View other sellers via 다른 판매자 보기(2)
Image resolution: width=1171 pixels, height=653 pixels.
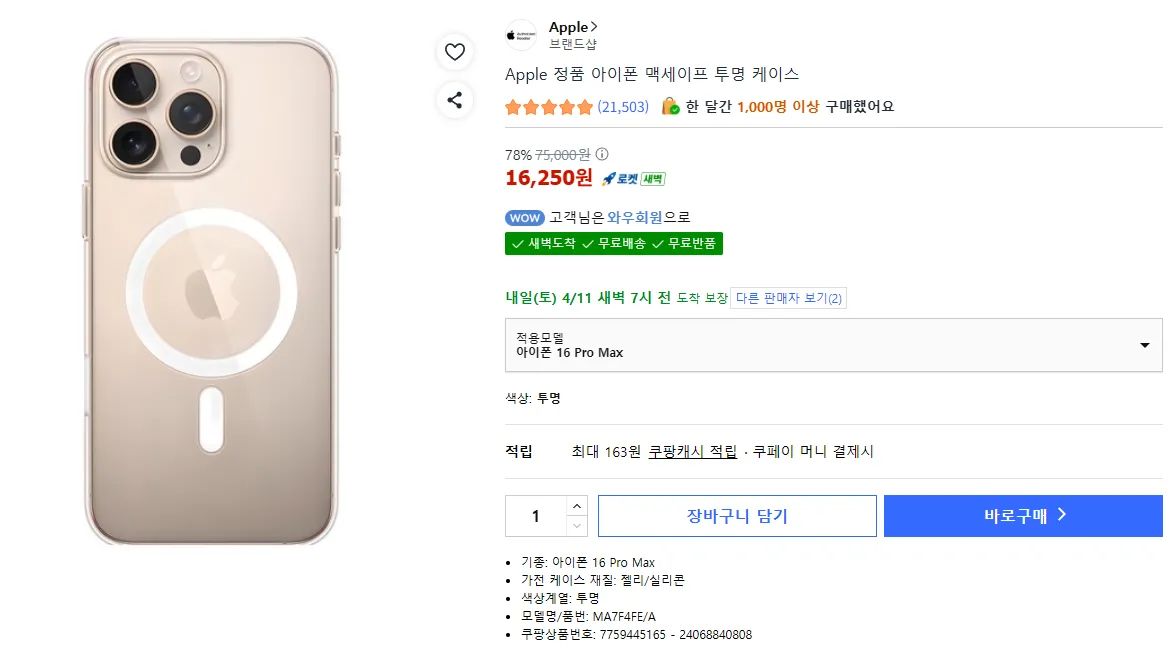click(x=788, y=298)
